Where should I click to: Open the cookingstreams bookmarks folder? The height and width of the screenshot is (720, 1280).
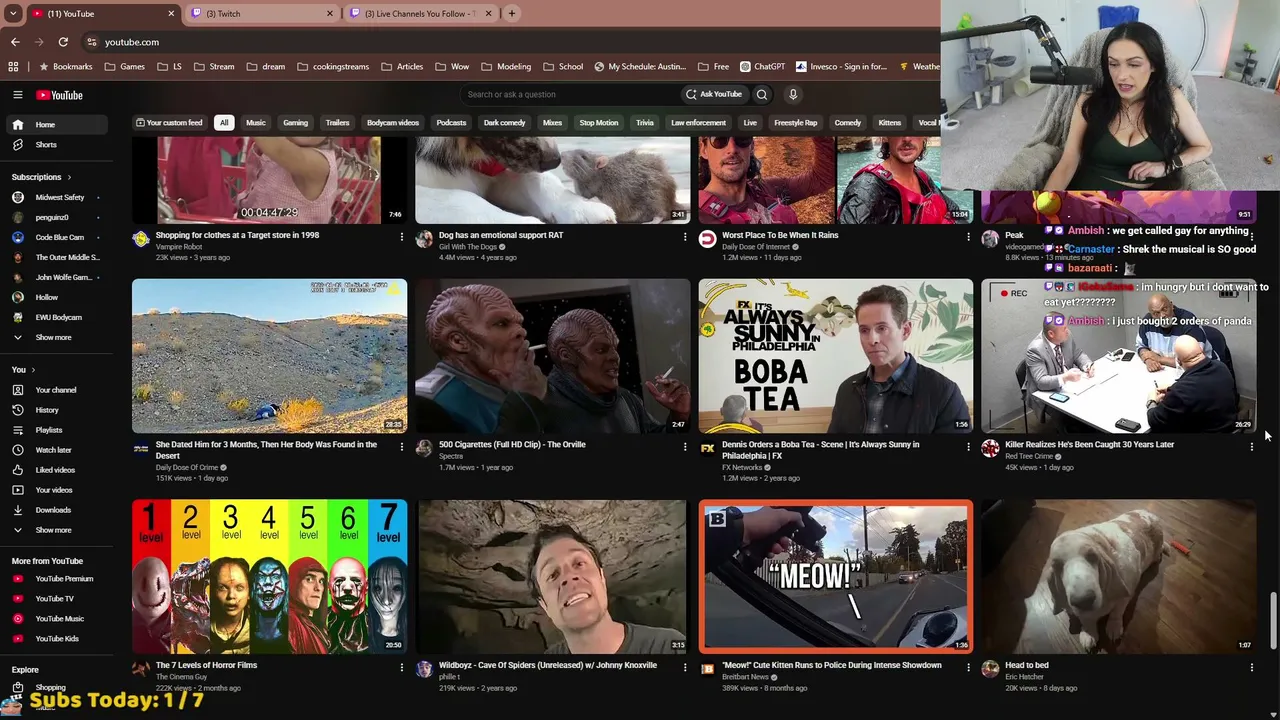[x=333, y=67]
